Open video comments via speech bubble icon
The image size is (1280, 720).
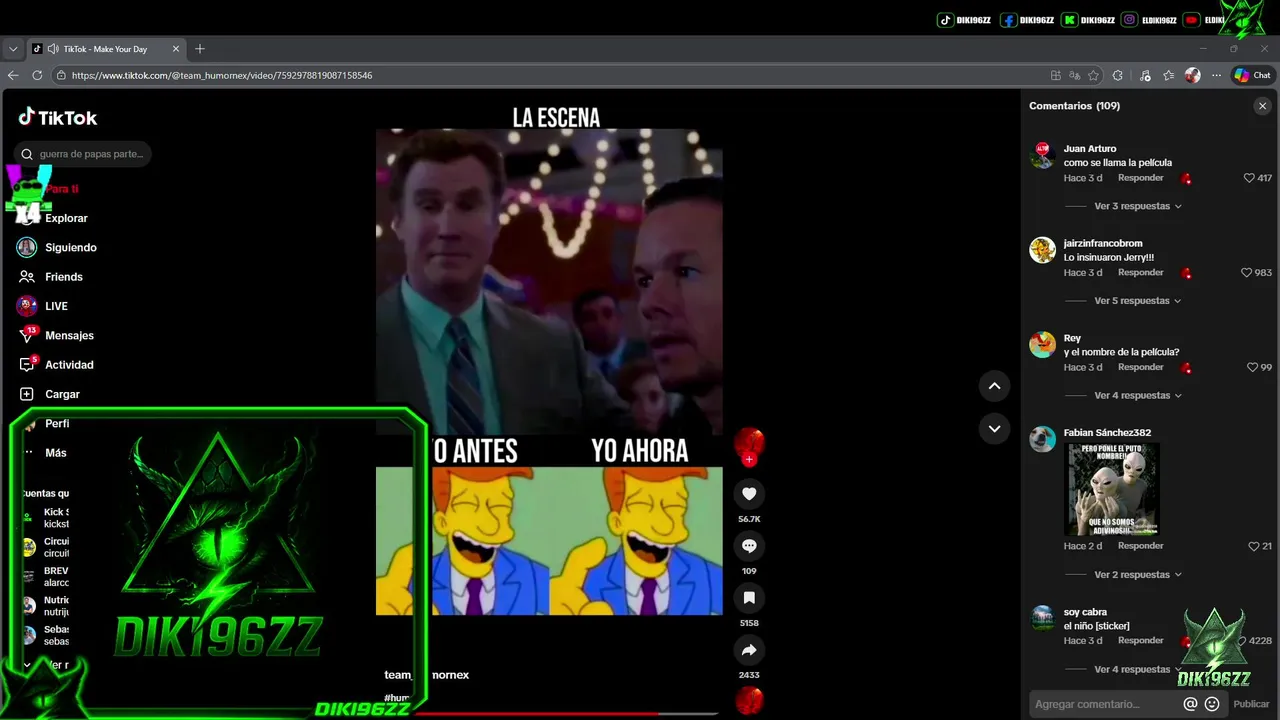coord(749,545)
